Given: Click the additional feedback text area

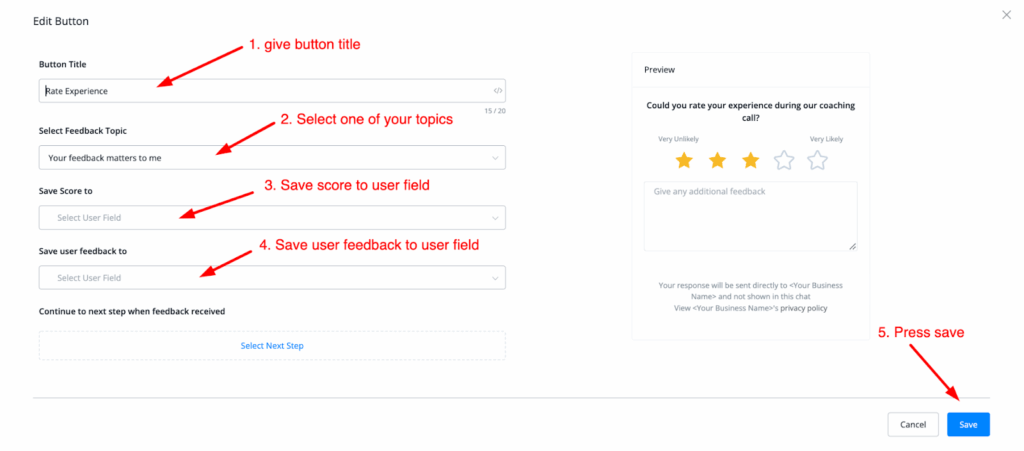Looking at the screenshot, I should [x=750, y=216].
